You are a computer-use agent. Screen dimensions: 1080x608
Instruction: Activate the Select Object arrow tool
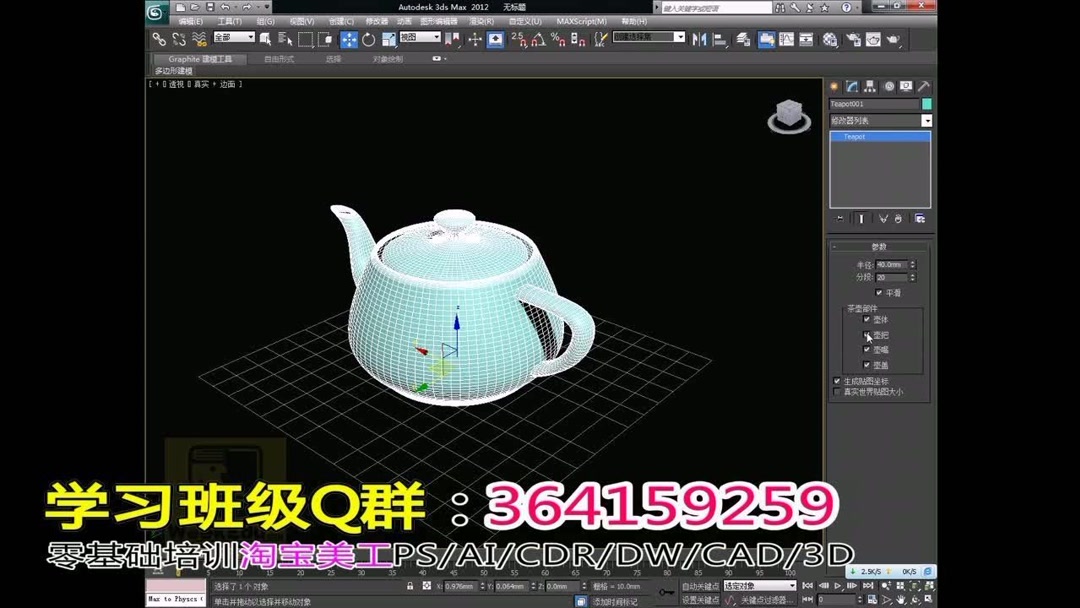[267, 40]
